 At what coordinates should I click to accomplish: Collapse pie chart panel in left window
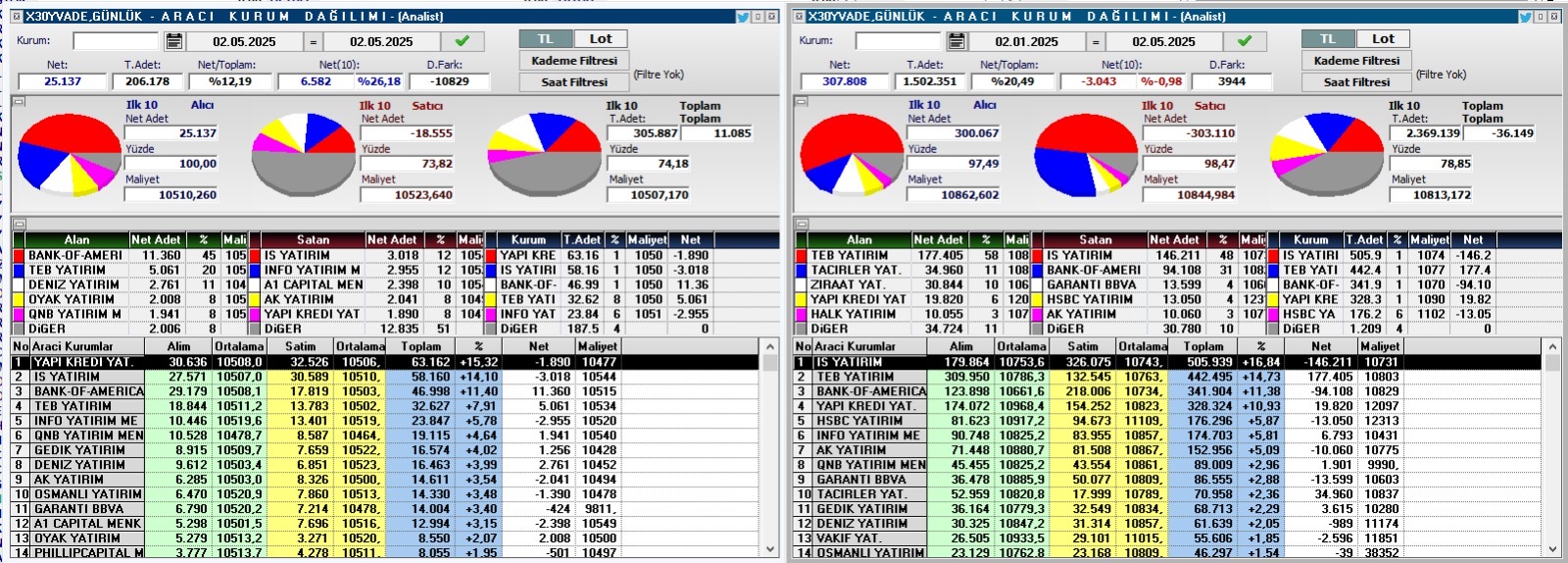tap(18, 101)
